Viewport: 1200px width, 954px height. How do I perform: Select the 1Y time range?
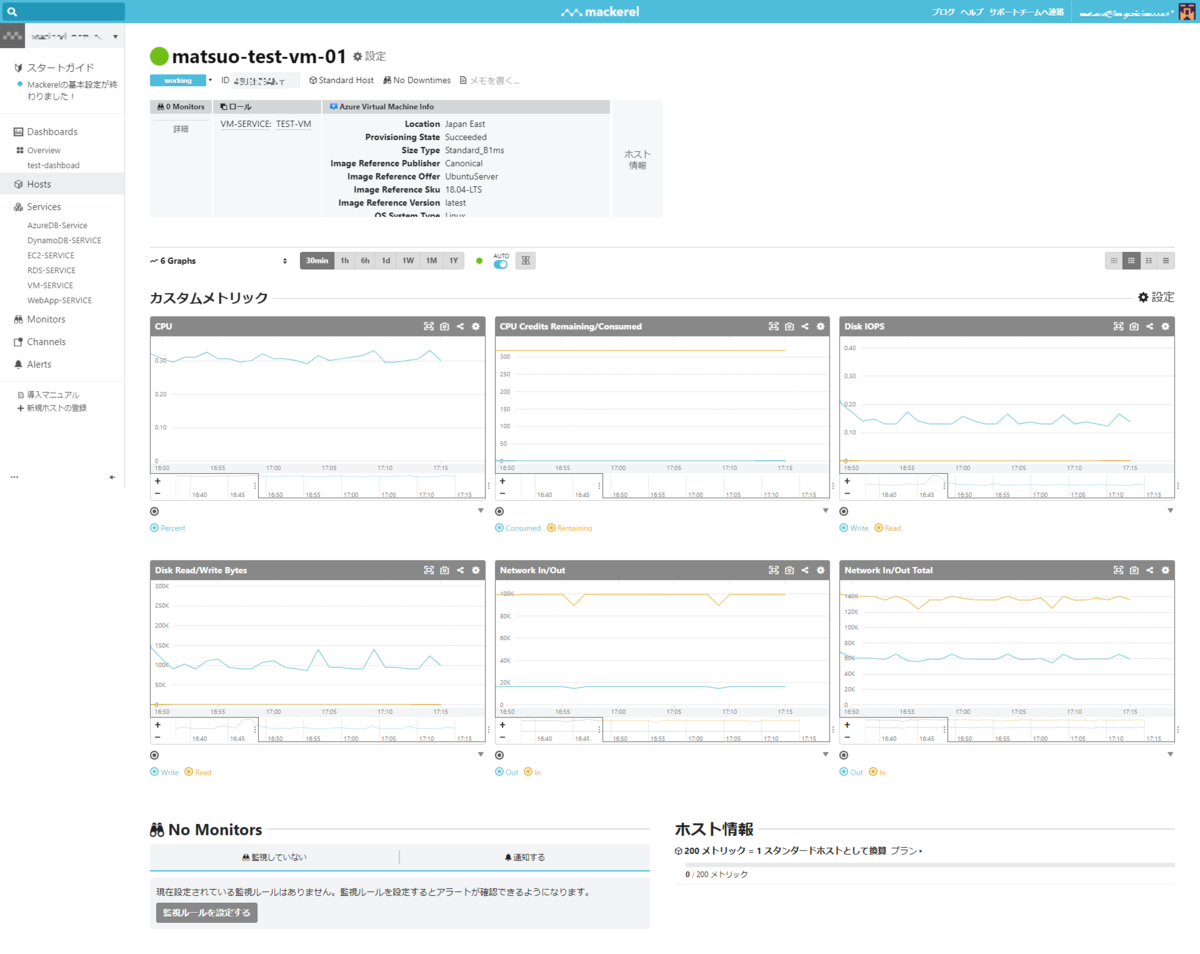[x=454, y=261]
